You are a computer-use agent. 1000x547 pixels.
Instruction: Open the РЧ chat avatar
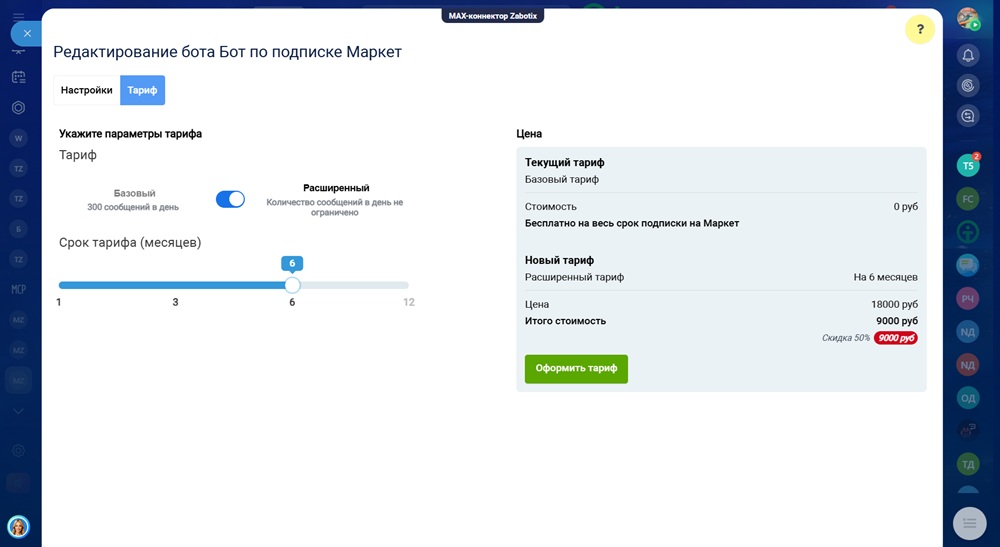click(x=967, y=298)
